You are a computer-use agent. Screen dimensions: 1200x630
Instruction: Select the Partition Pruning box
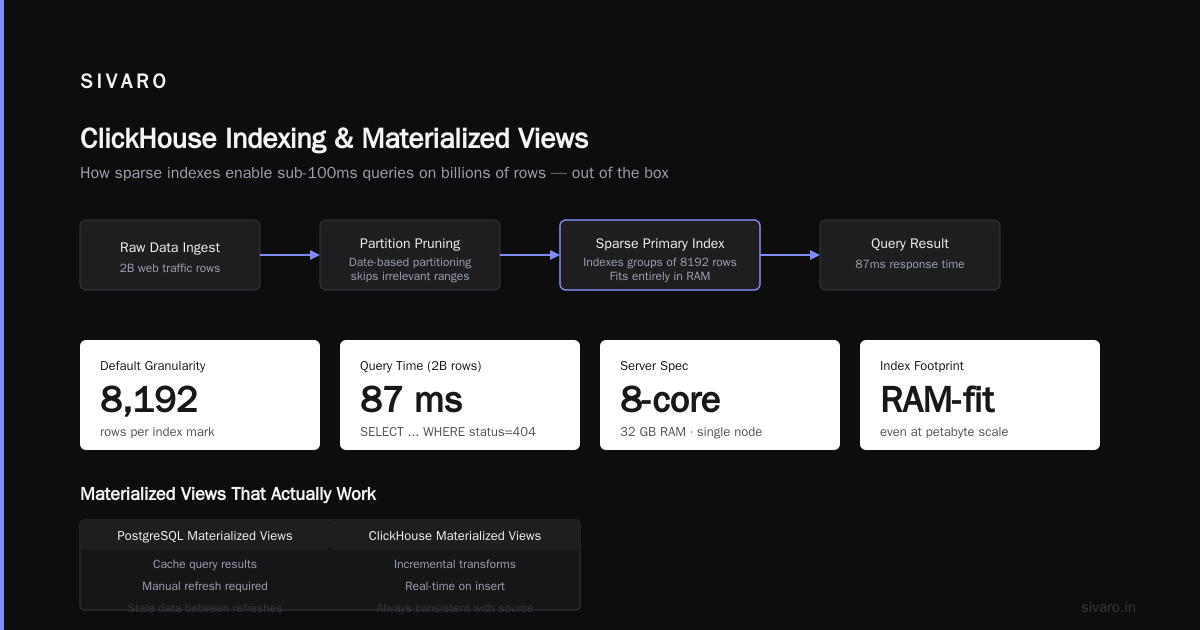[410, 255]
